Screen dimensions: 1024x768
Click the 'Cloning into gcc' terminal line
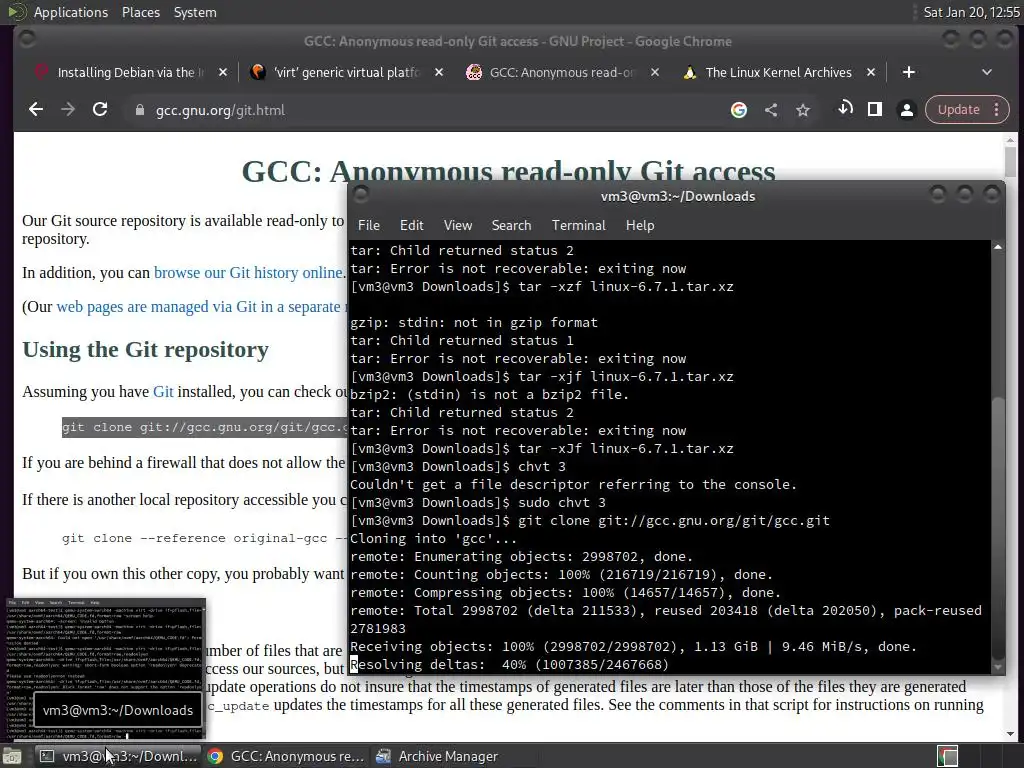click(x=434, y=539)
